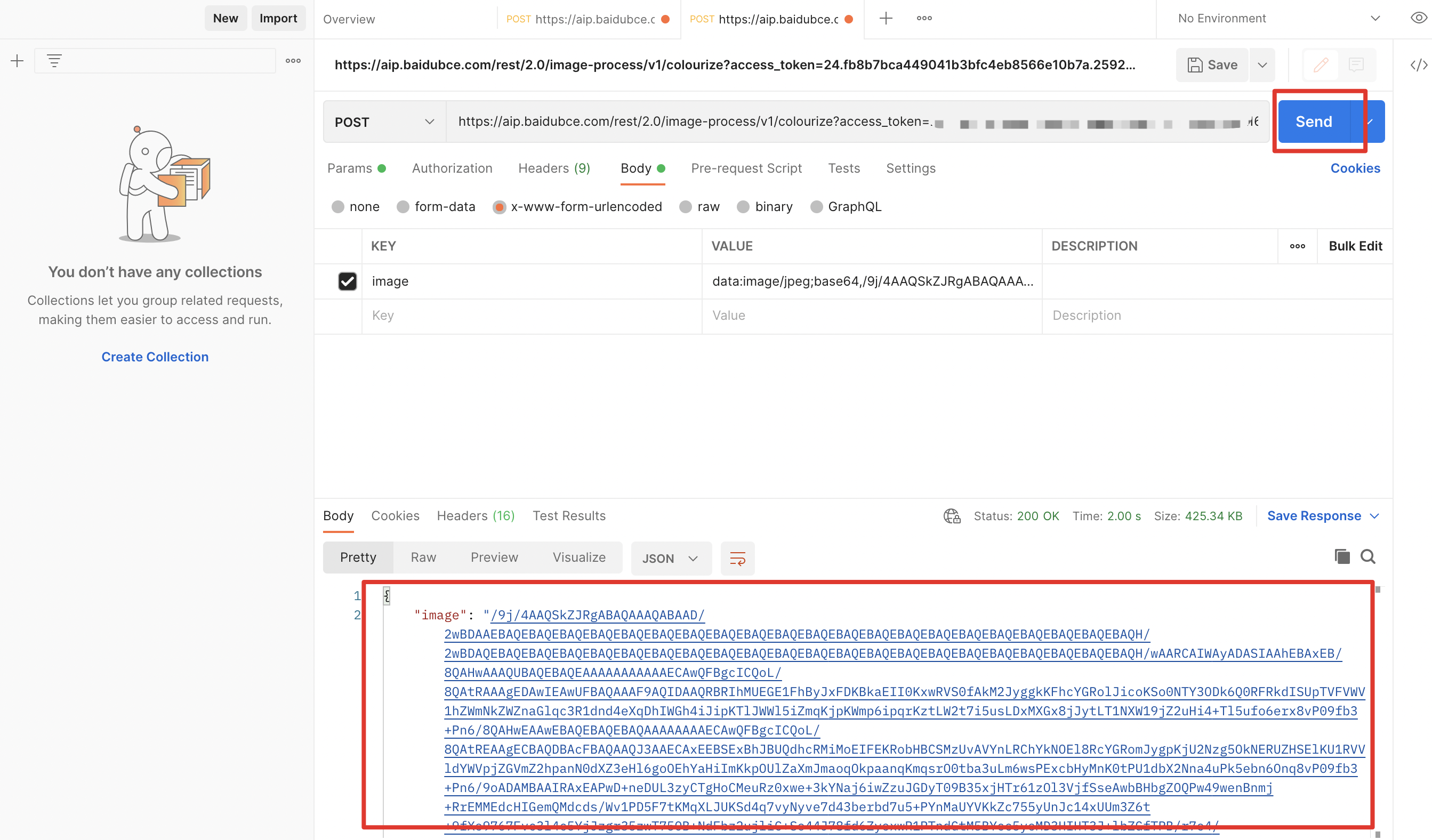
Task: Toggle word wrap icon in response
Action: [x=737, y=558]
